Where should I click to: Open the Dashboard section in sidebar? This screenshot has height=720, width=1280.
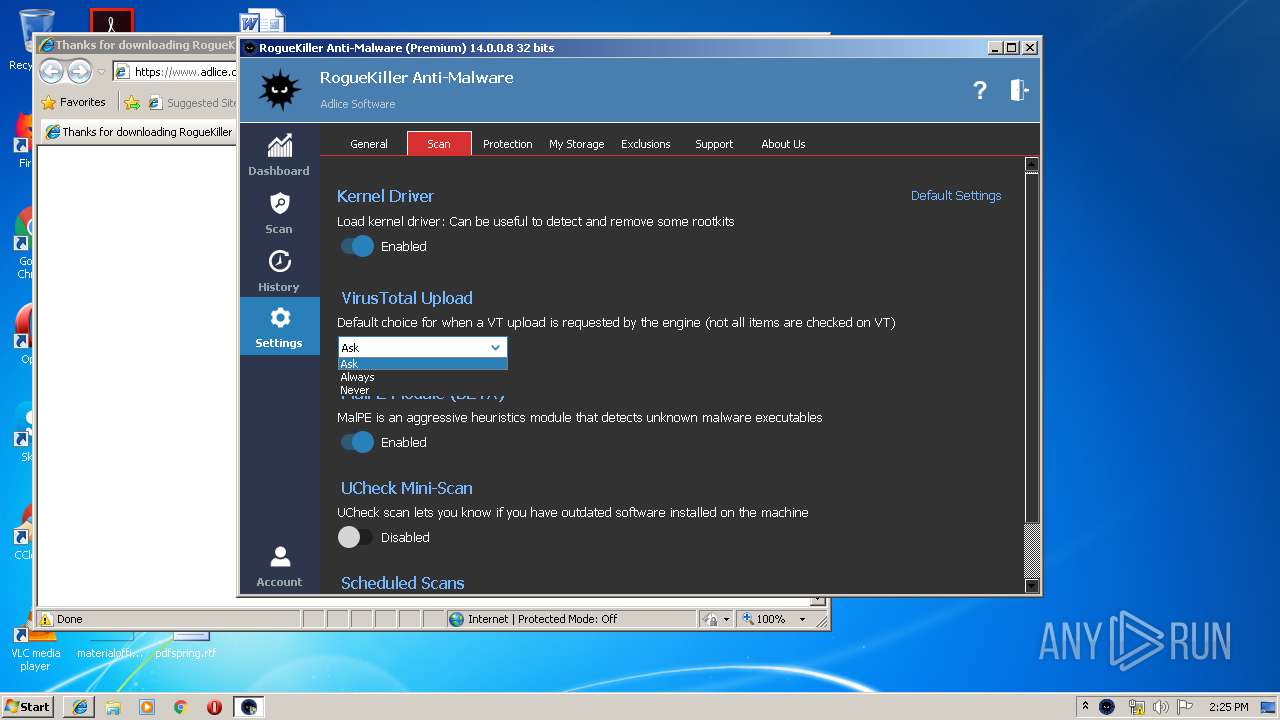279,155
